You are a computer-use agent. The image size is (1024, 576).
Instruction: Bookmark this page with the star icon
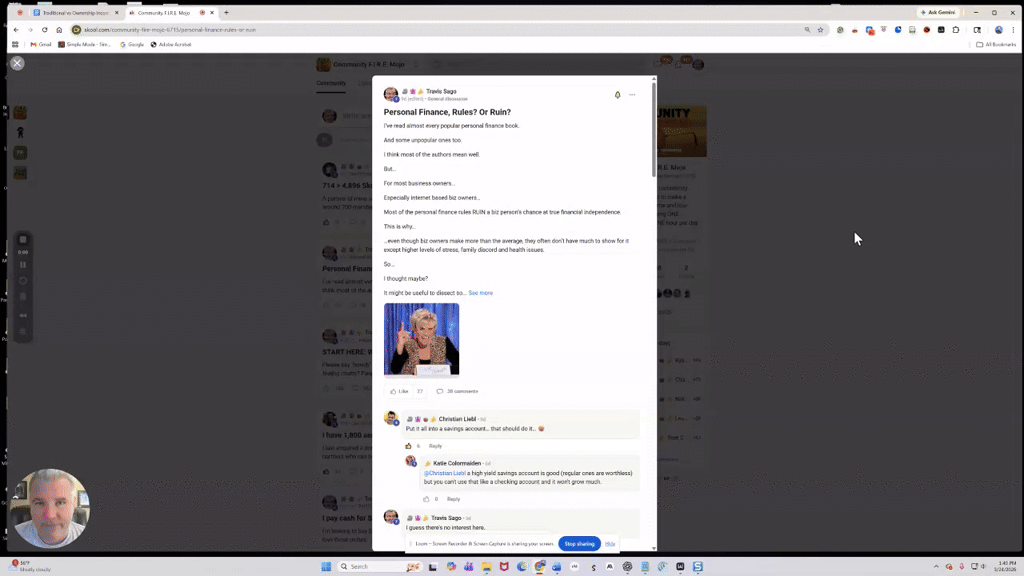[x=820, y=30]
